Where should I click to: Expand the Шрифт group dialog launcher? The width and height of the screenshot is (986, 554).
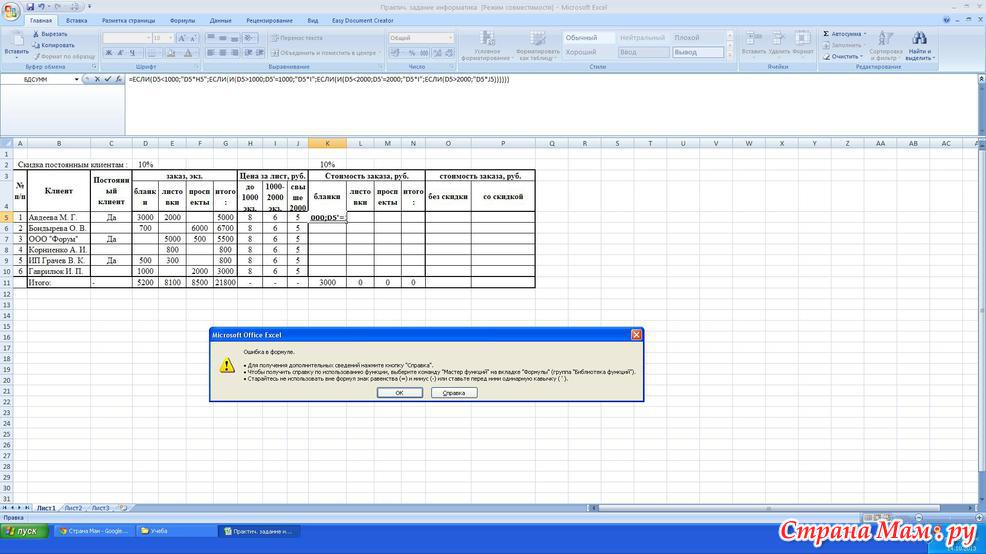(196, 67)
